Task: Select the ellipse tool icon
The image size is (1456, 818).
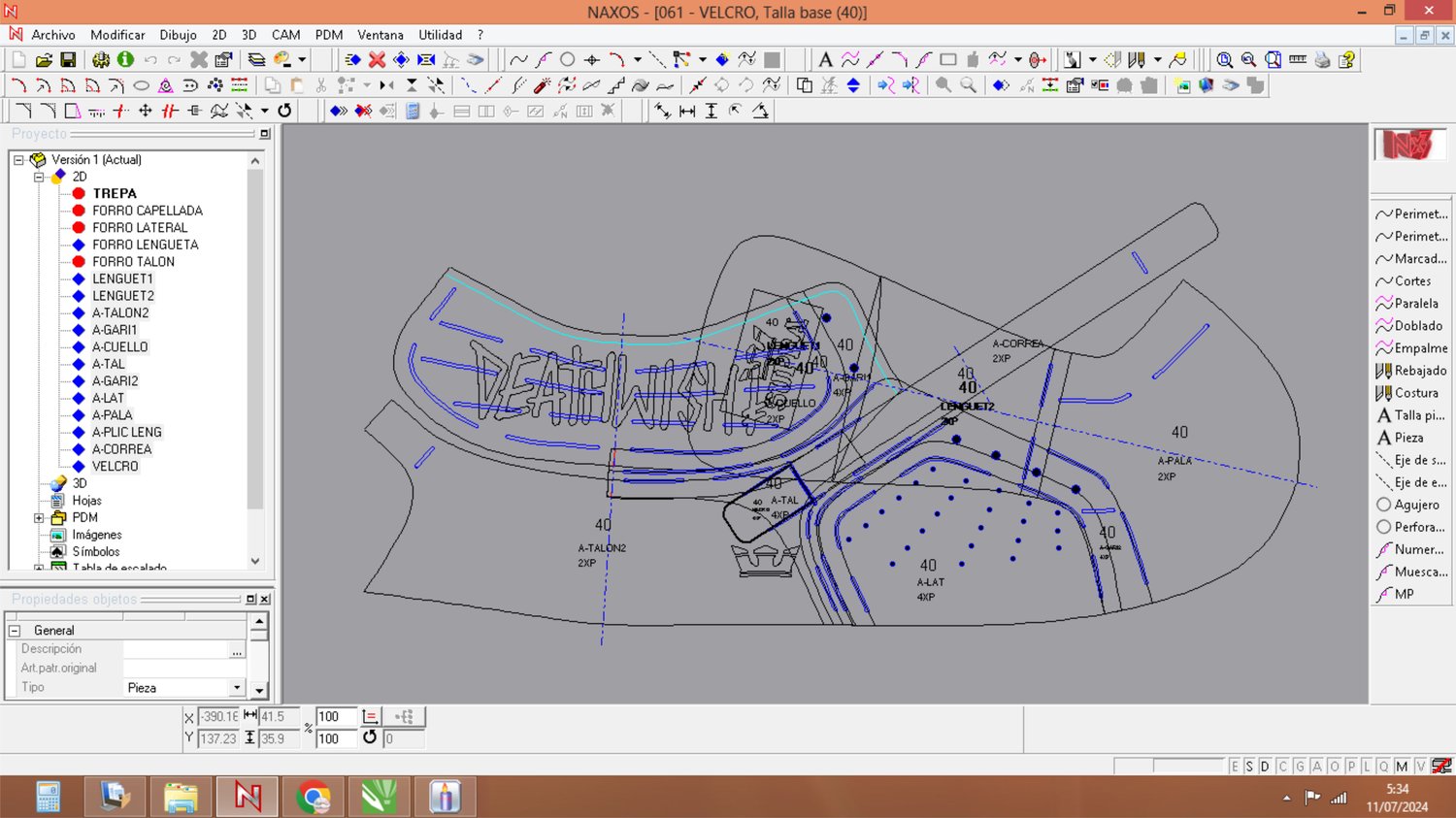Action: [141, 85]
